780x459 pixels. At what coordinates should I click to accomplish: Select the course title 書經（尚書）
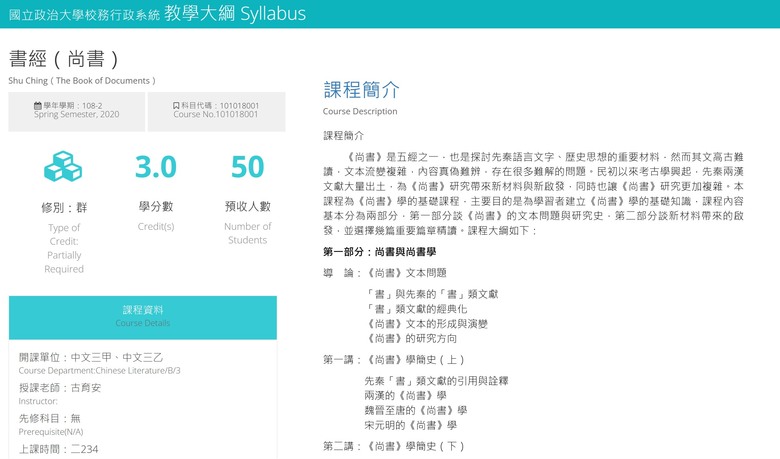click(65, 59)
